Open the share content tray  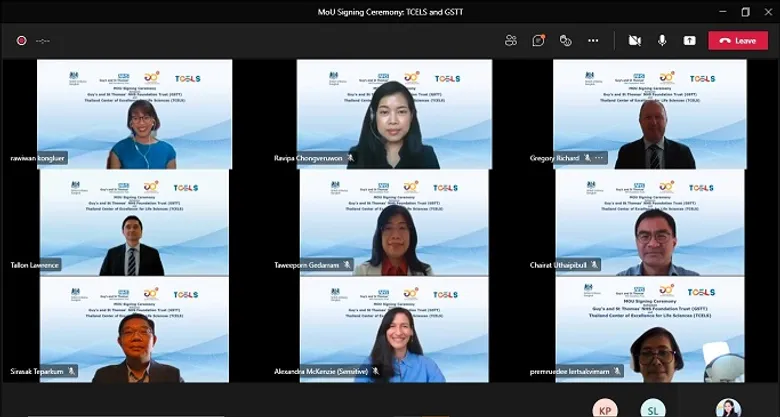[x=689, y=41]
